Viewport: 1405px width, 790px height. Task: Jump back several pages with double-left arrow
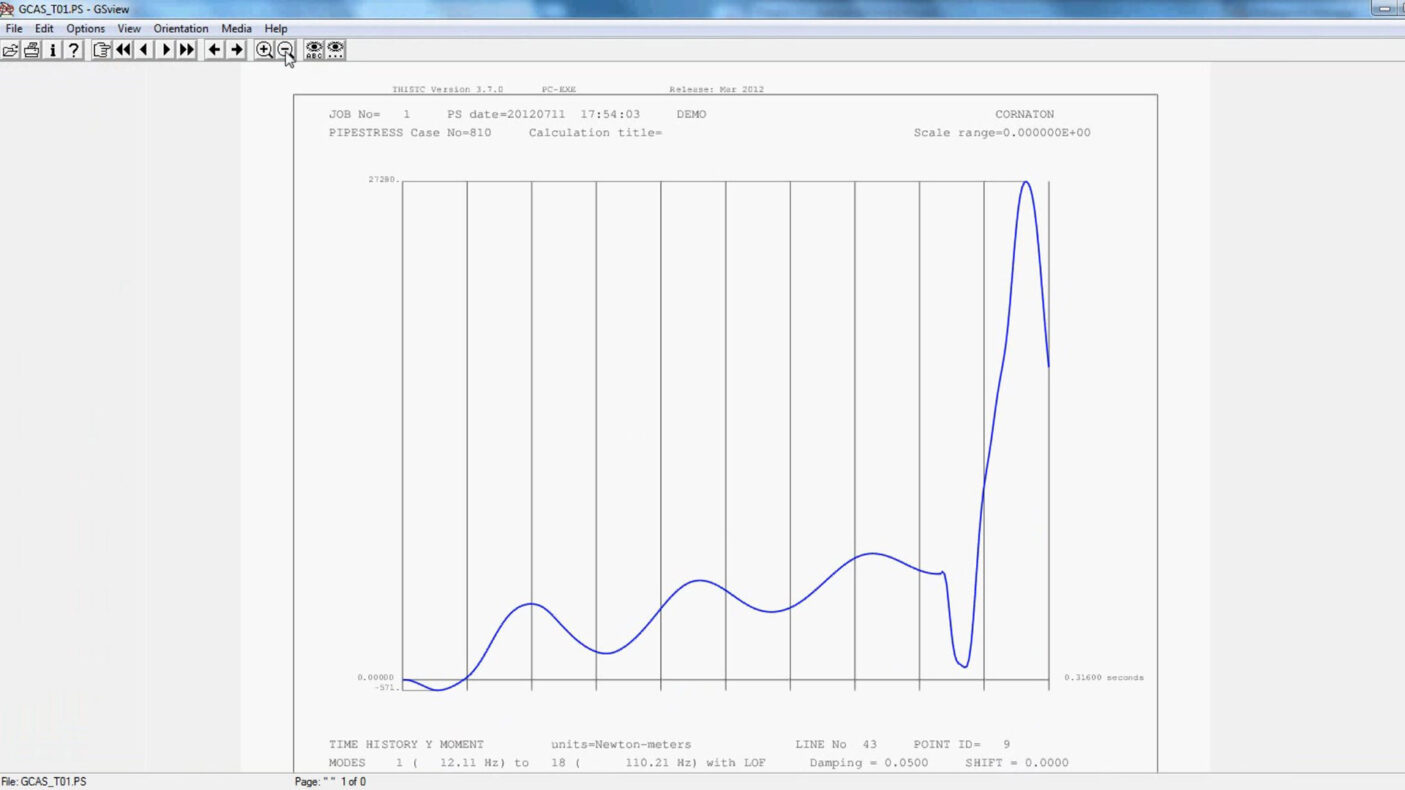pos(123,50)
